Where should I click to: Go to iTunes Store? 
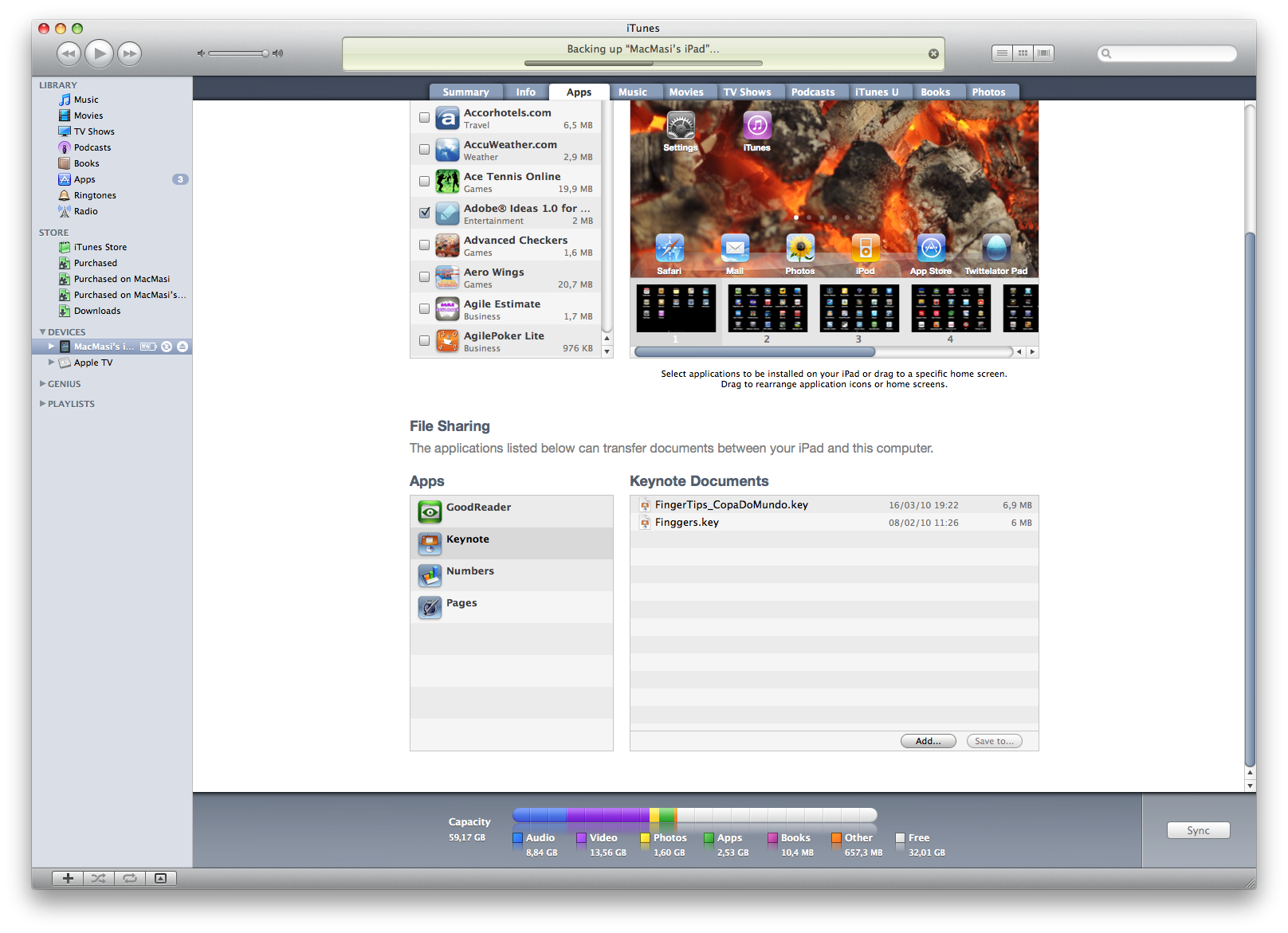[x=100, y=247]
